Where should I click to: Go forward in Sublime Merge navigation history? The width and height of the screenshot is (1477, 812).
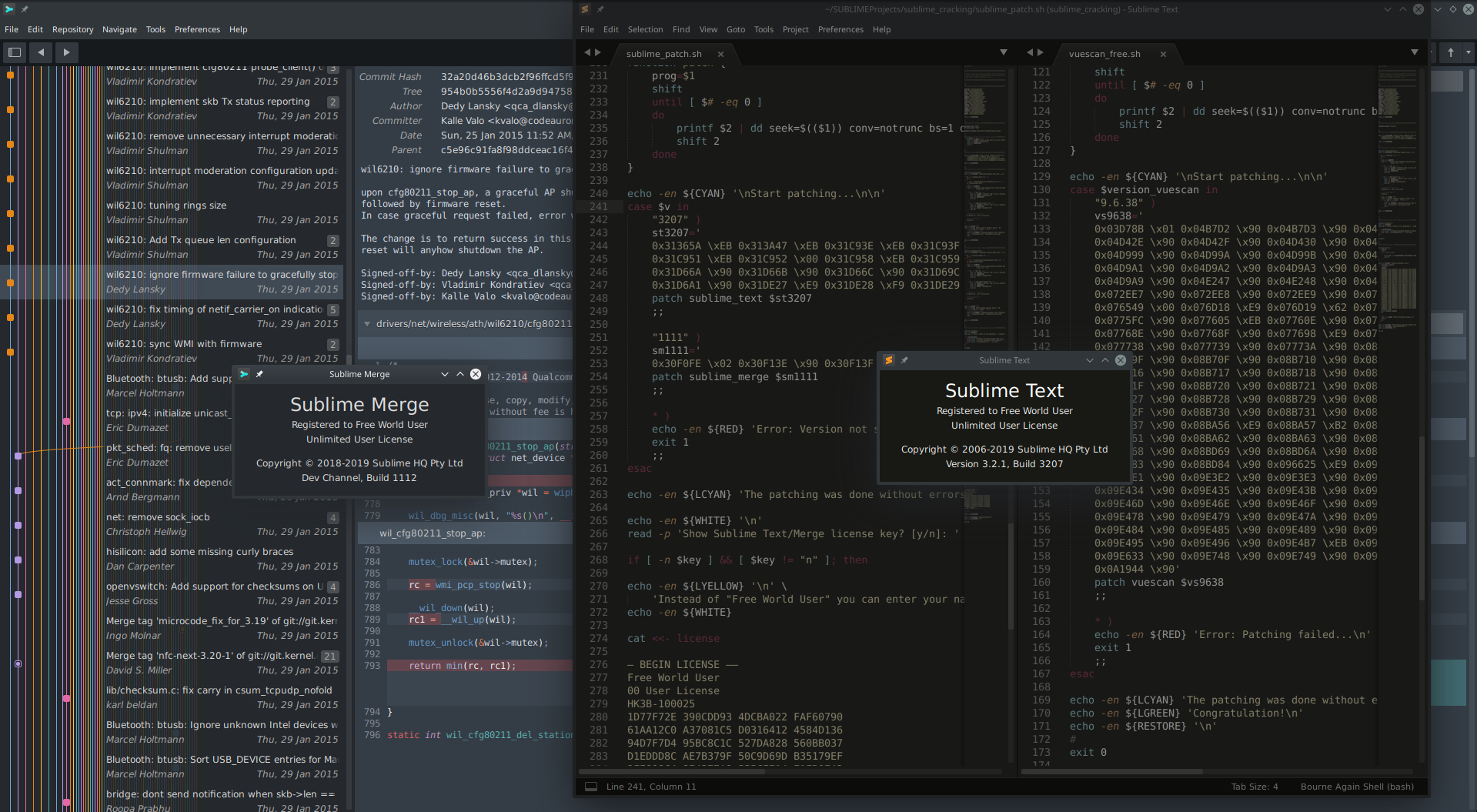(x=66, y=52)
